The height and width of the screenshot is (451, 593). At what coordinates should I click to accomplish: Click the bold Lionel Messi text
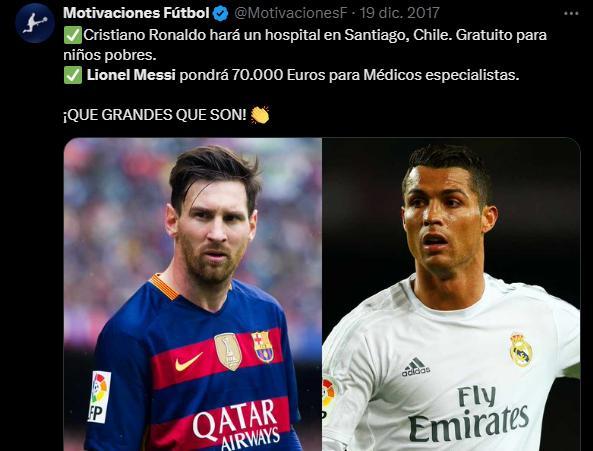[x=131, y=75]
